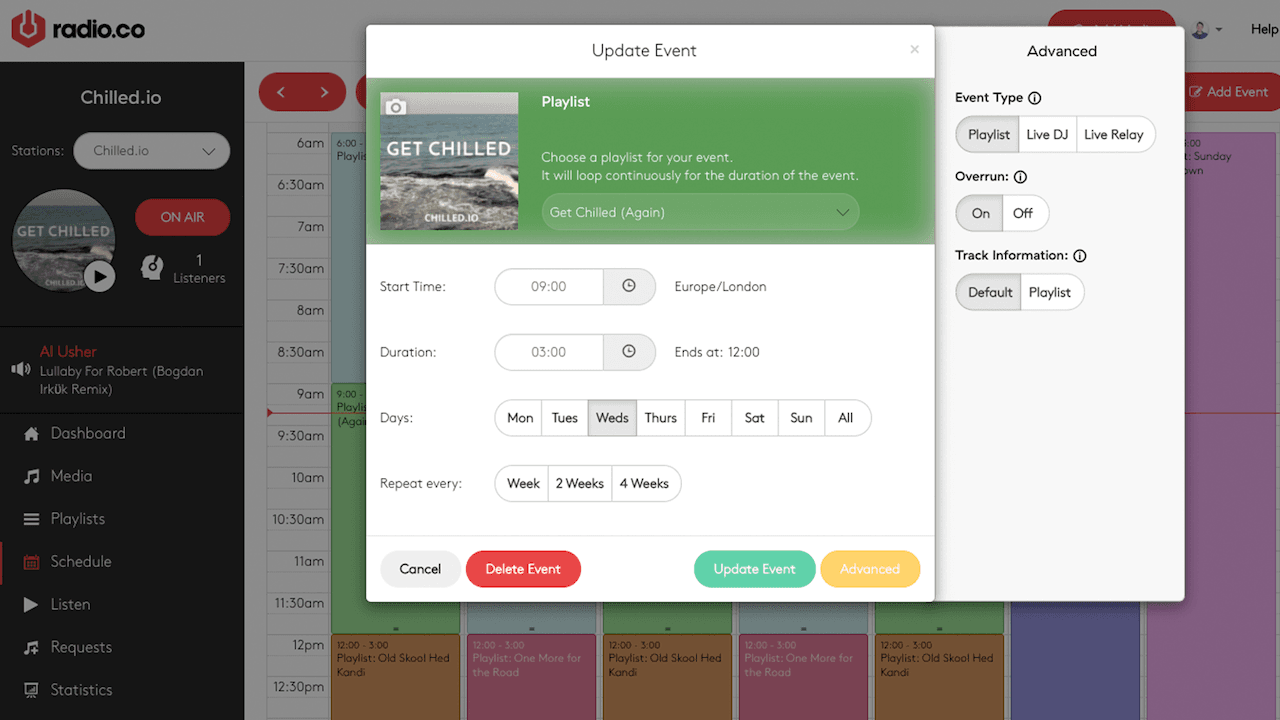Screen dimensions: 1280x720
Task: Open the Get Chilled (Again) playlist selector
Action: tap(699, 212)
